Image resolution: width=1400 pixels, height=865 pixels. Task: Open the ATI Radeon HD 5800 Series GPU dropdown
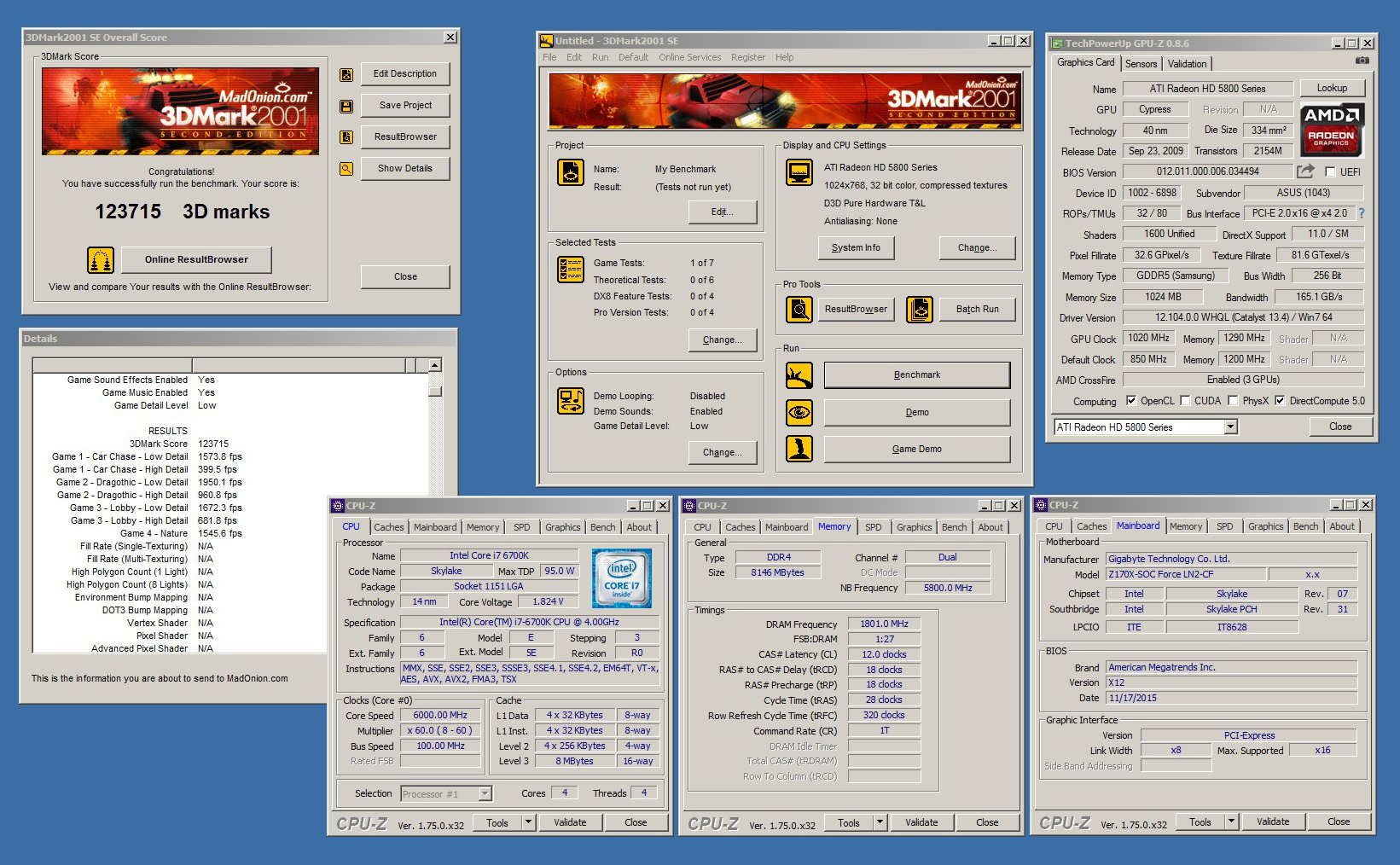tap(1231, 427)
